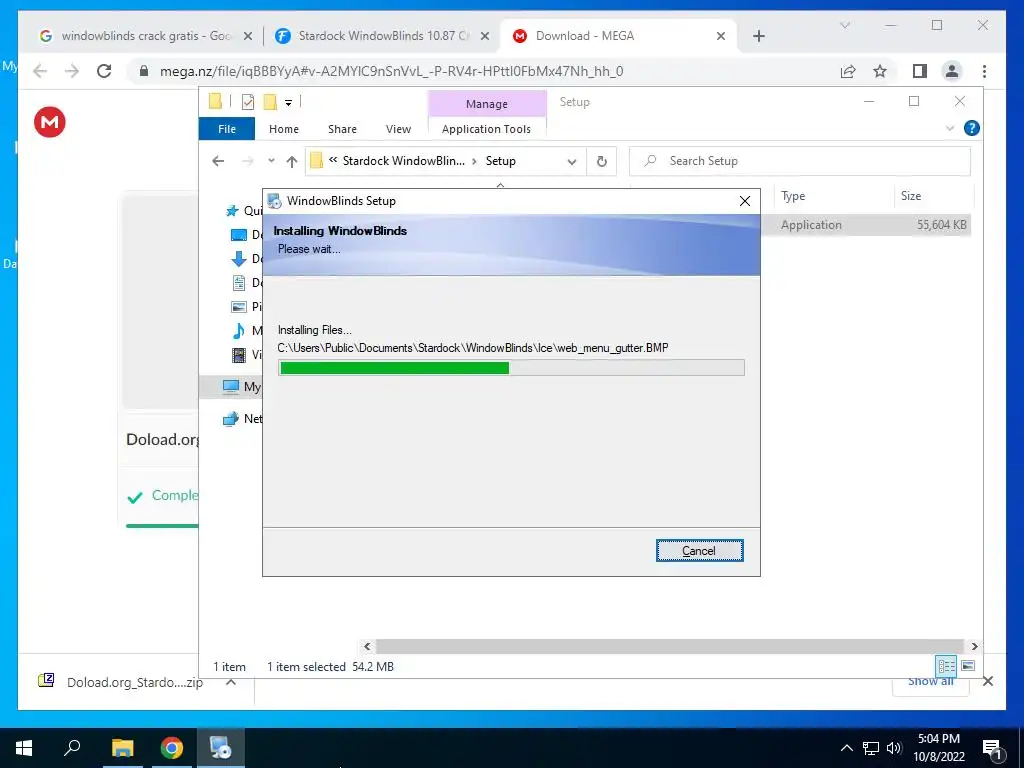Click the green installation progress bar
Image resolution: width=1024 pixels, height=768 pixels.
coord(511,368)
